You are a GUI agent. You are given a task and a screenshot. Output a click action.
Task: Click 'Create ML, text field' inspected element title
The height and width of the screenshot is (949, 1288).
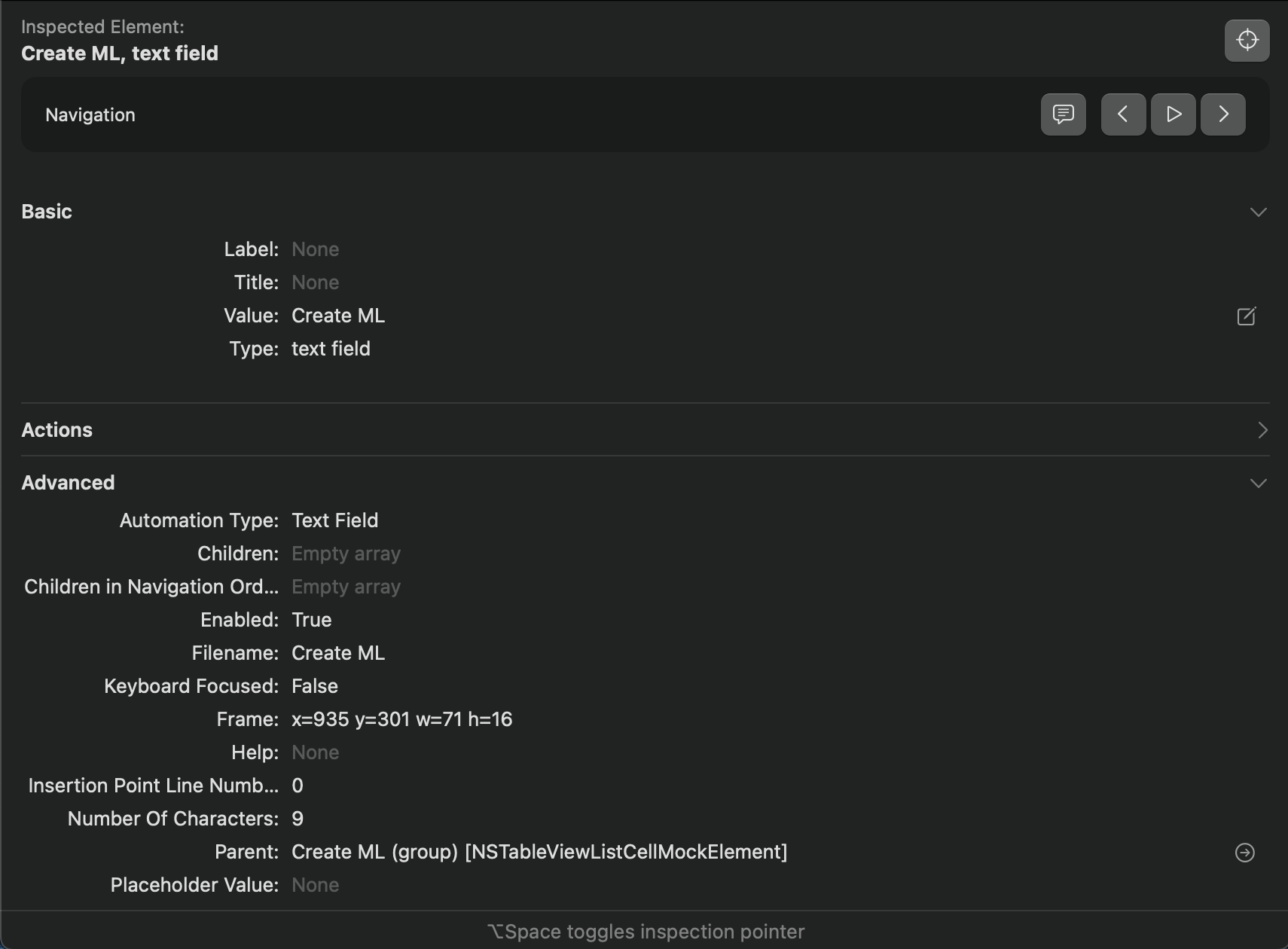click(120, 53)
